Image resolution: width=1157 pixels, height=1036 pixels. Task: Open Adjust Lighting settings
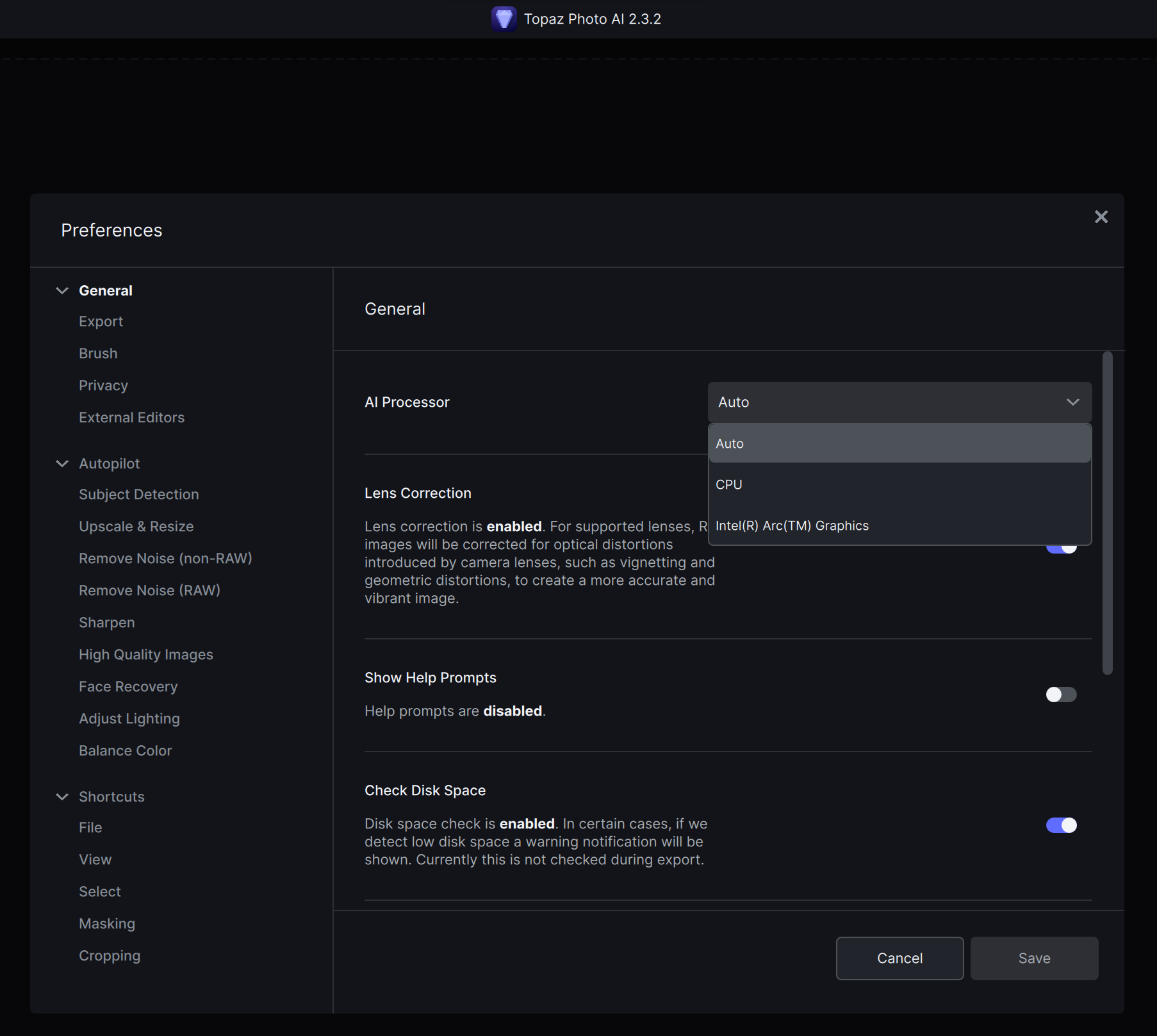[129, 719]
